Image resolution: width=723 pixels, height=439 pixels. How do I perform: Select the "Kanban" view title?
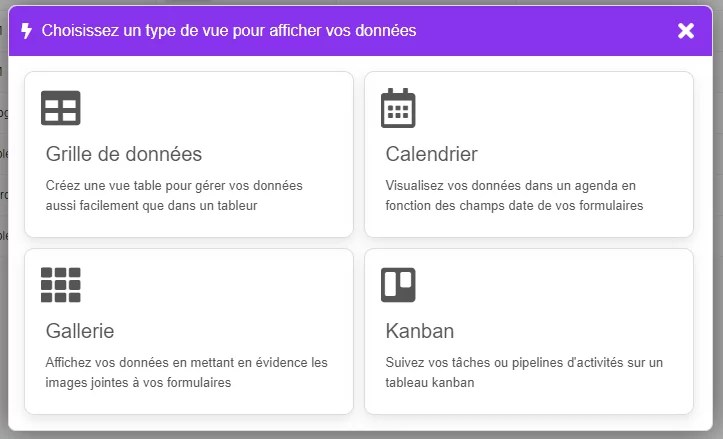coord(420,330)
